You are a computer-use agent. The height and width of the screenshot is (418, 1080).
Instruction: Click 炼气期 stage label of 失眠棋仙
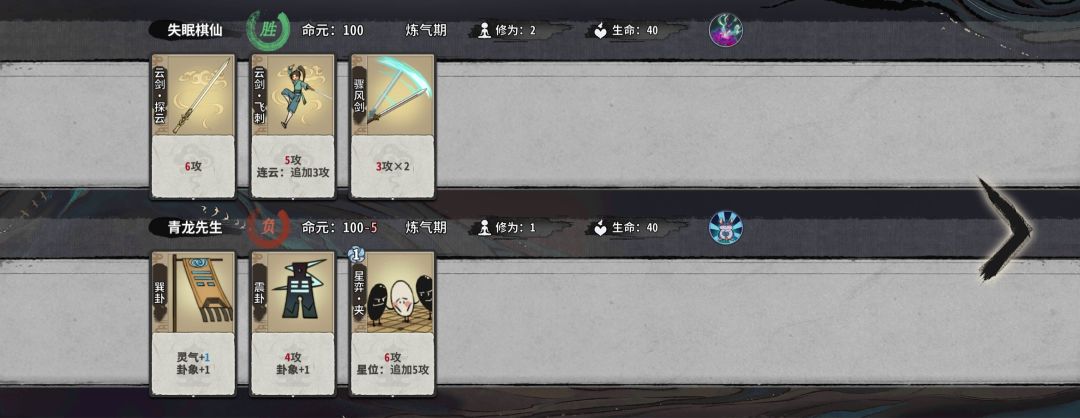tap(426, 30)
